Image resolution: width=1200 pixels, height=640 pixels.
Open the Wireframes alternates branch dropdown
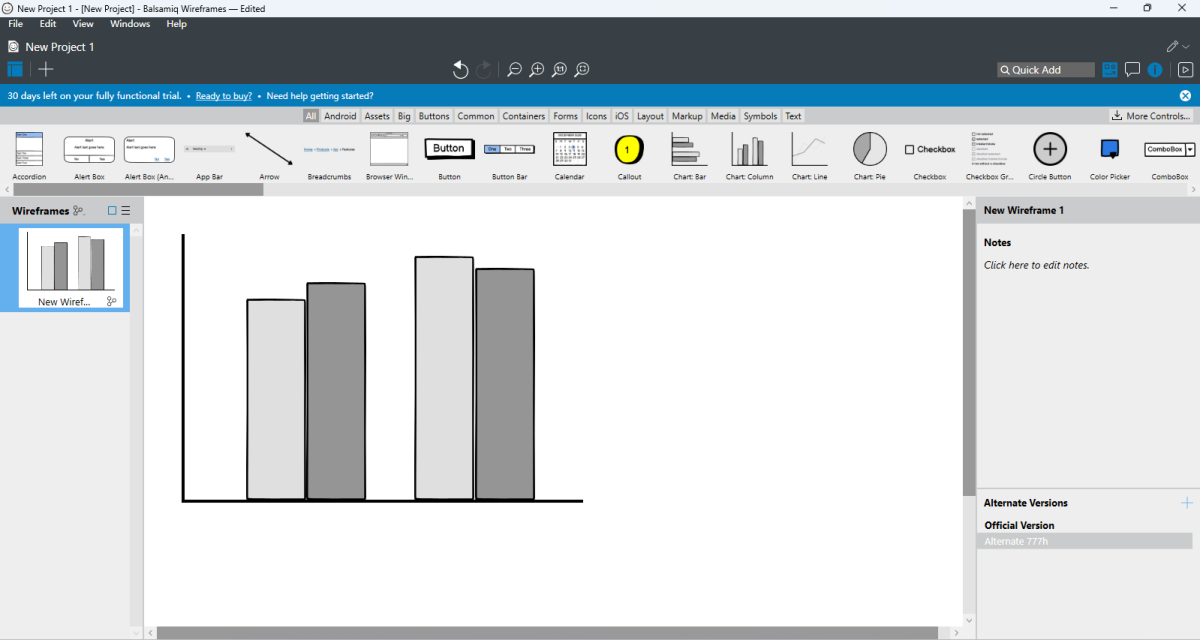point(79,211)
